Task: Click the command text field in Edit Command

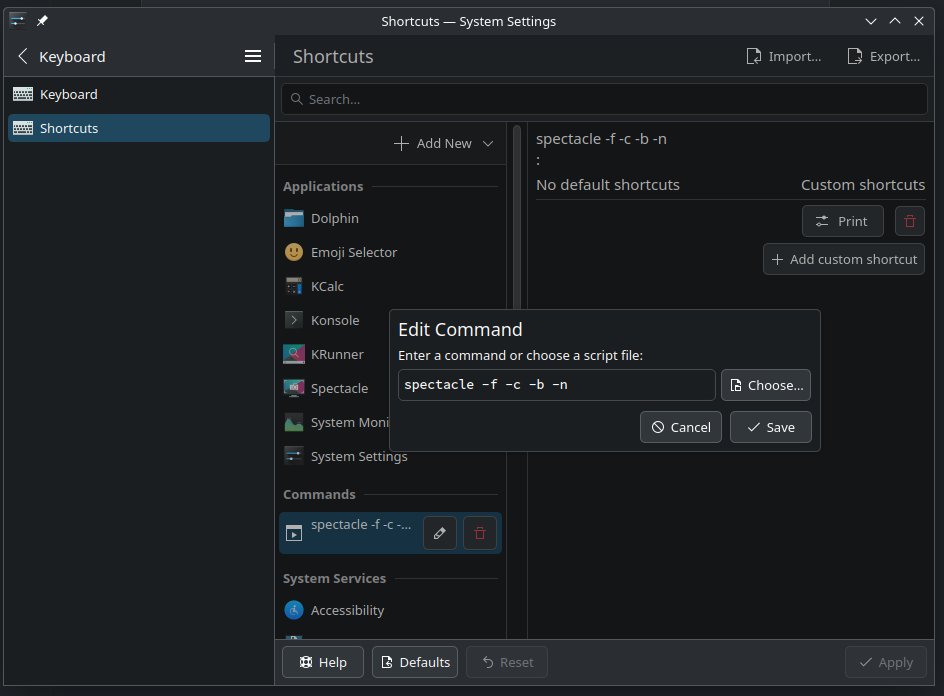Action: 557,385
